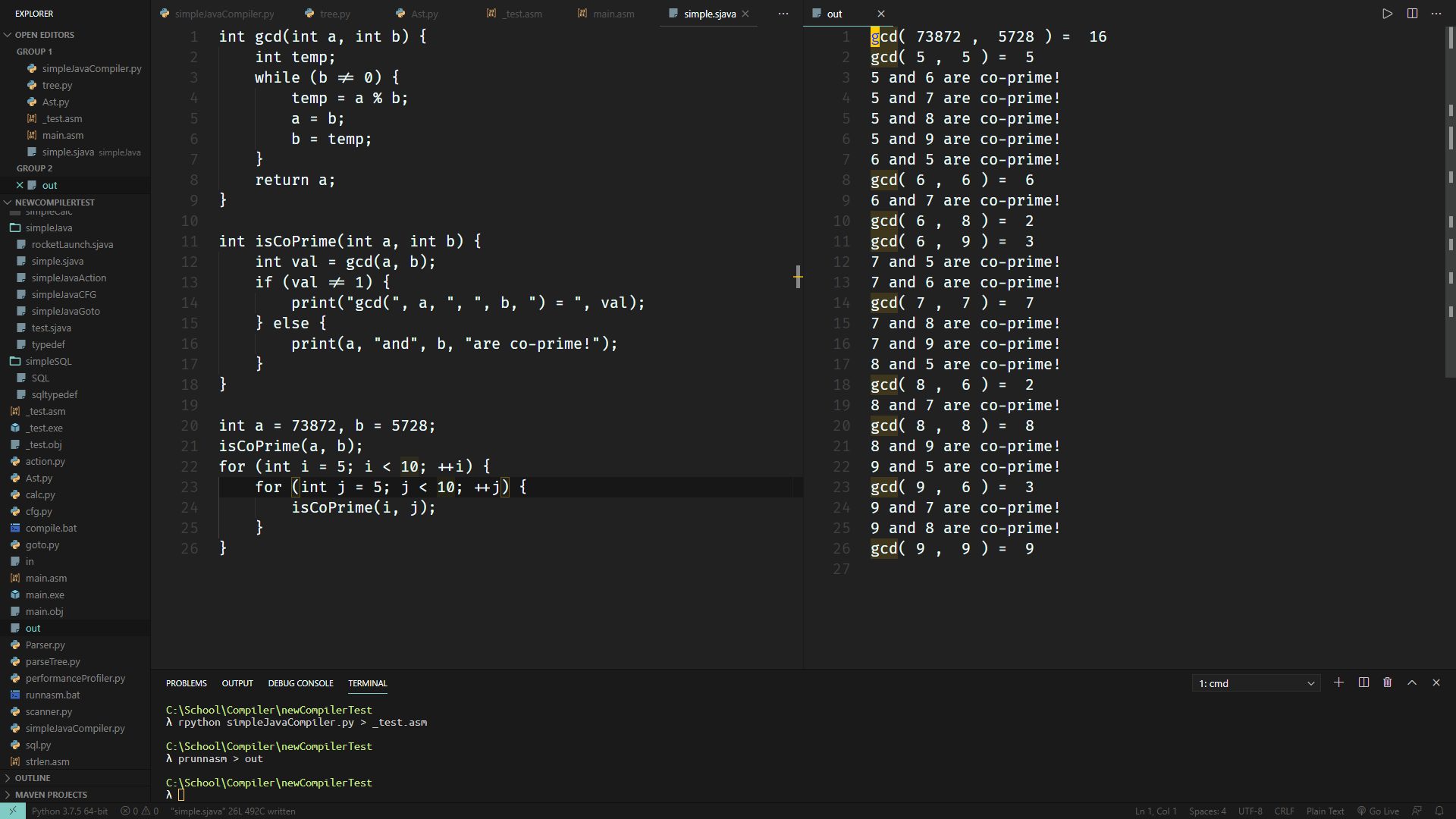Click the notifications bell in the status bar
This screenshot has width=1456, height=819.
tap(1439, 811)
